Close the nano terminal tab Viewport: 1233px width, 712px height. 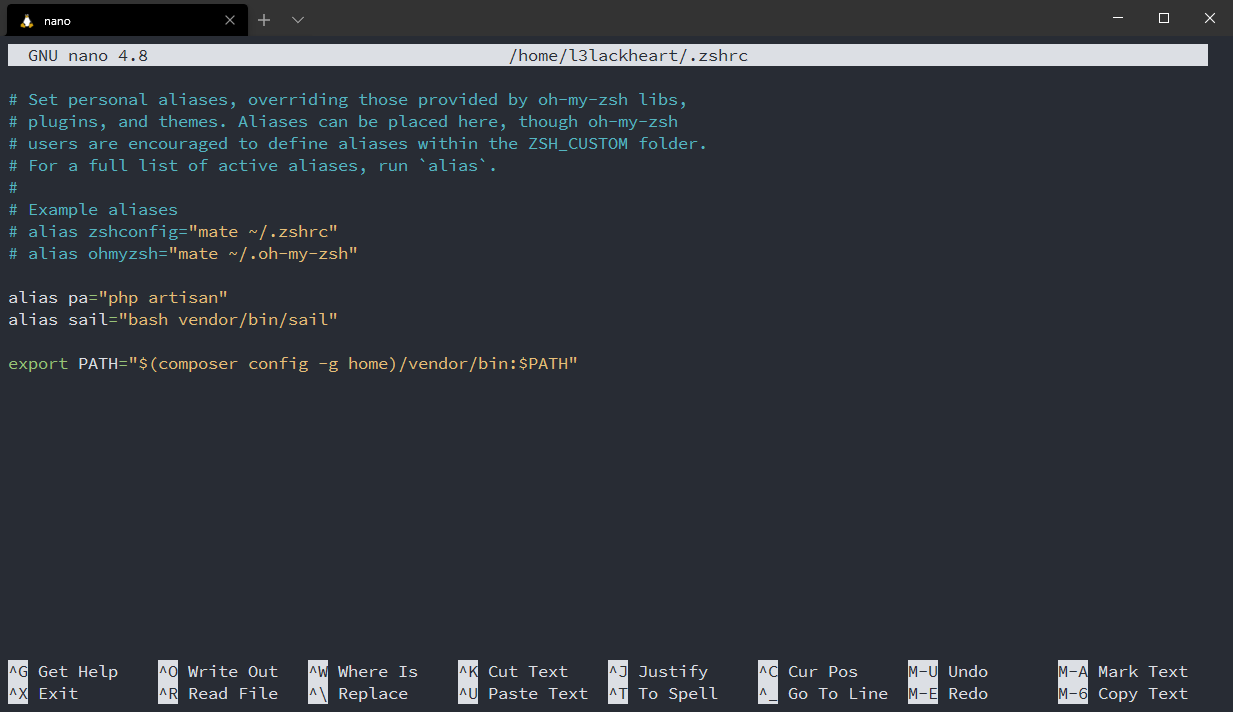[x=230, y=20]
